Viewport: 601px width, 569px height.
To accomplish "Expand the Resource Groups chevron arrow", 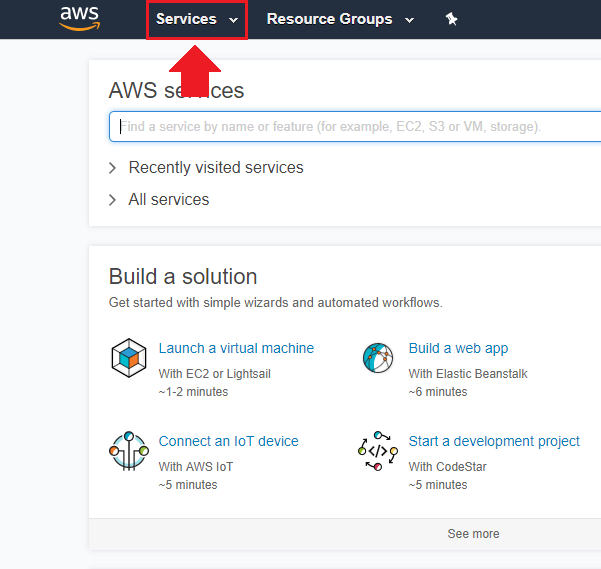I will 409,20.
